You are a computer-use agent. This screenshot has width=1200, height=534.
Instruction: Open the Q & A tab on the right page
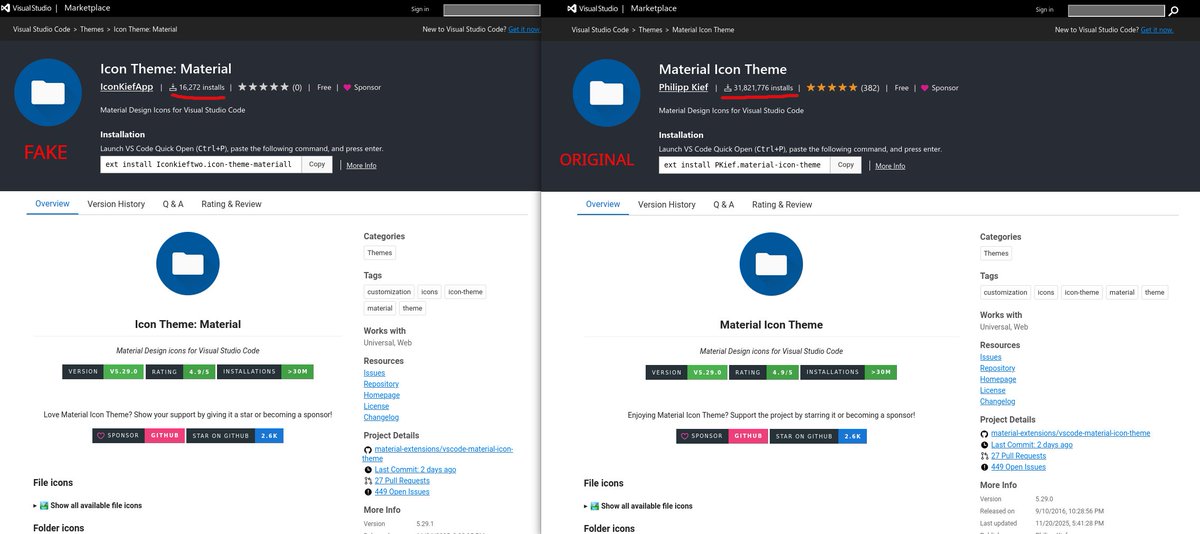[x=724, y=204]
